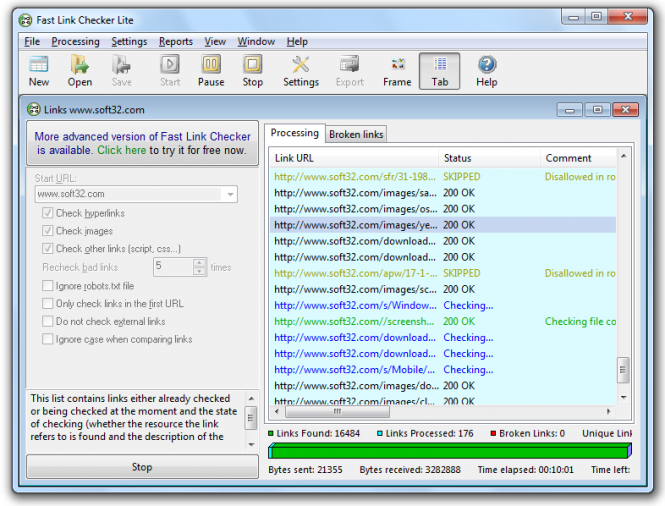Screen dimensions: 665x506
Task: Select the //screensh... 200 OK green row
Action: (x=443, y=321)
